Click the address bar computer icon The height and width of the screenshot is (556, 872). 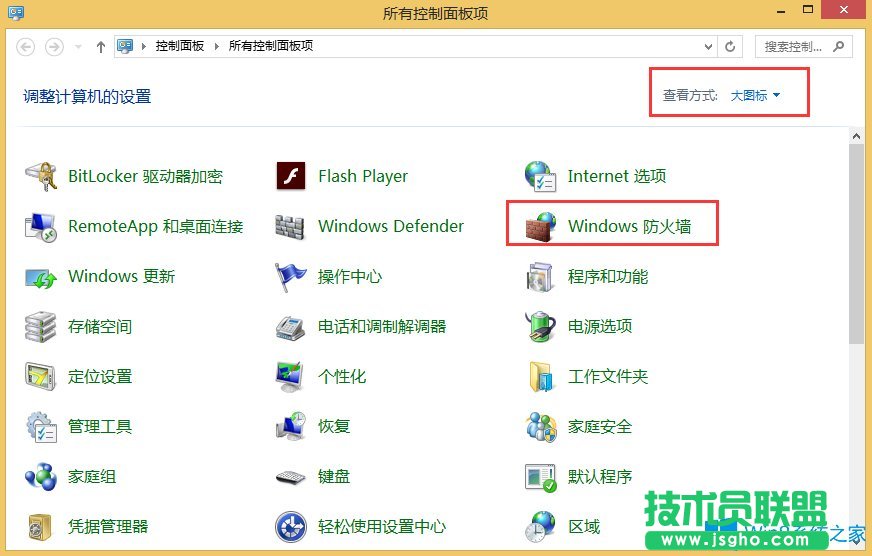[125, 46]
